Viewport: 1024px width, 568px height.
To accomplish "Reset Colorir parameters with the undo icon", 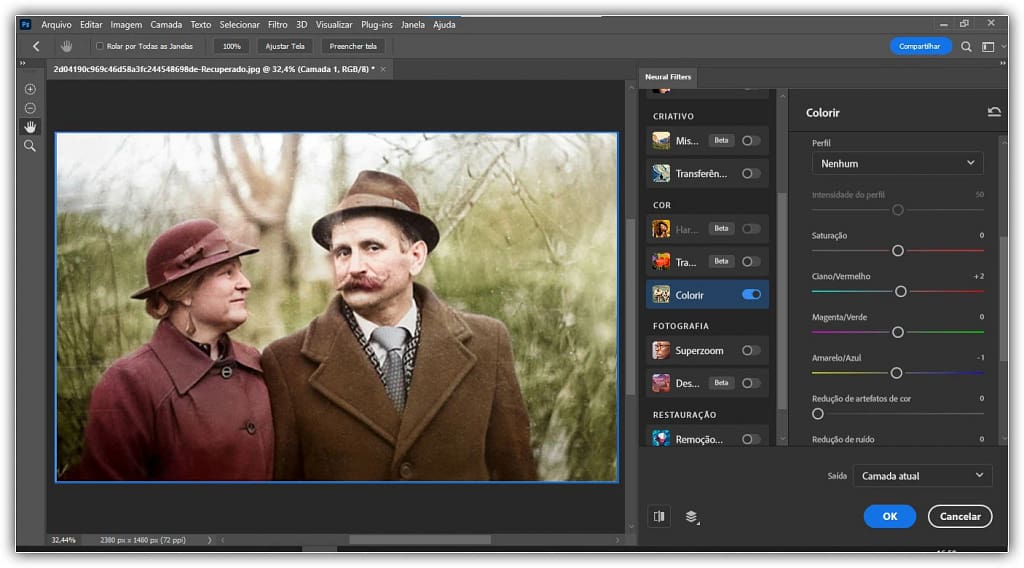I will pyautogui.click(x=993, y=112).
